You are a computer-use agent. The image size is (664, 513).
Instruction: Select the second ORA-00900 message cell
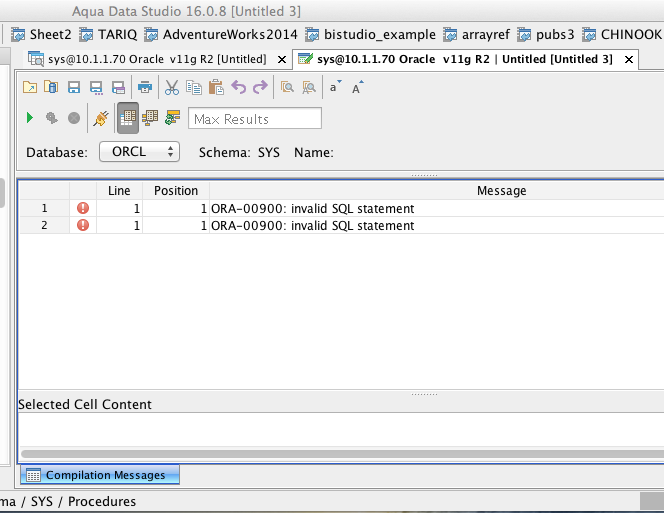click(x=437, y=225)
